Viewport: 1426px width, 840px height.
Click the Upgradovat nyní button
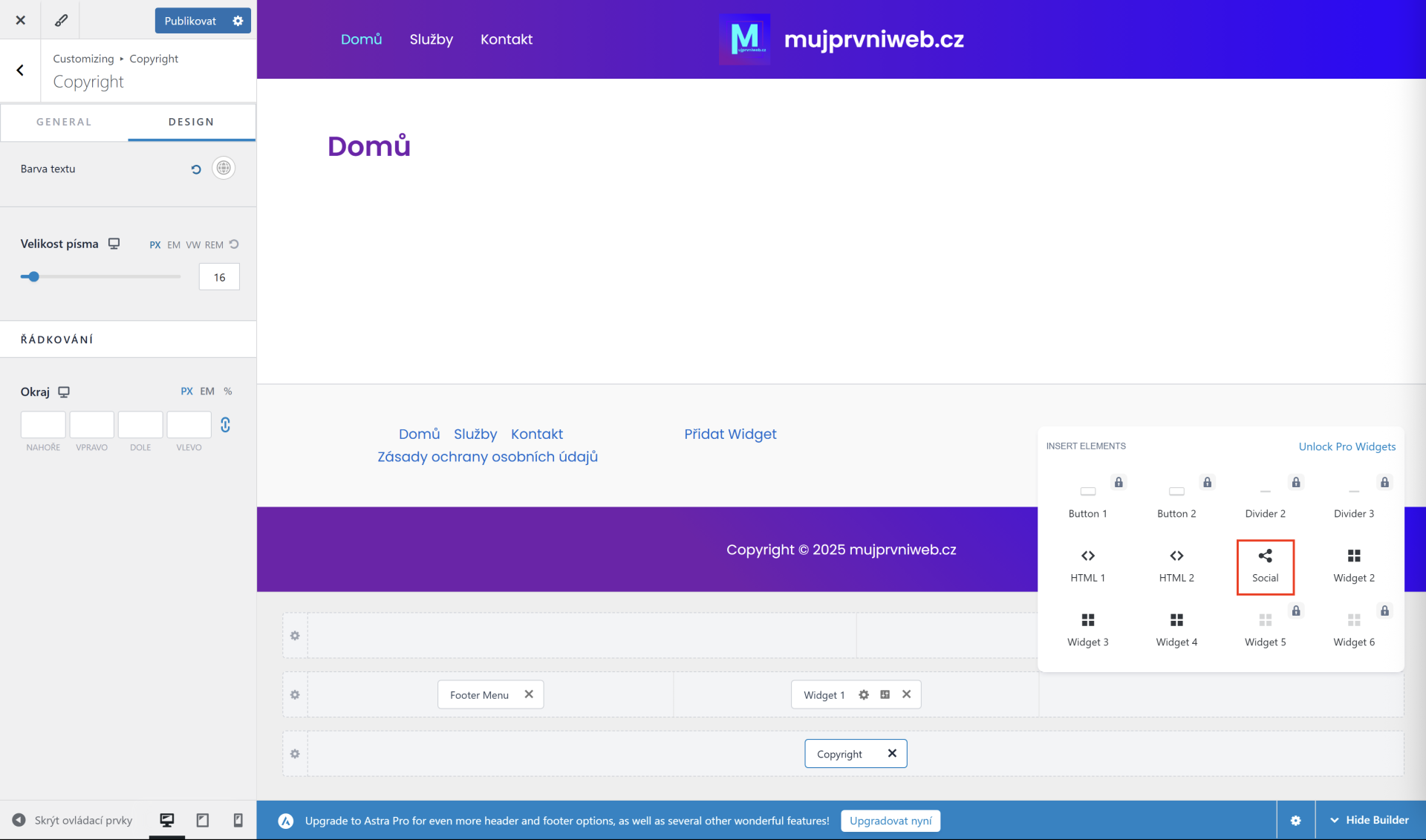[890, 821]
